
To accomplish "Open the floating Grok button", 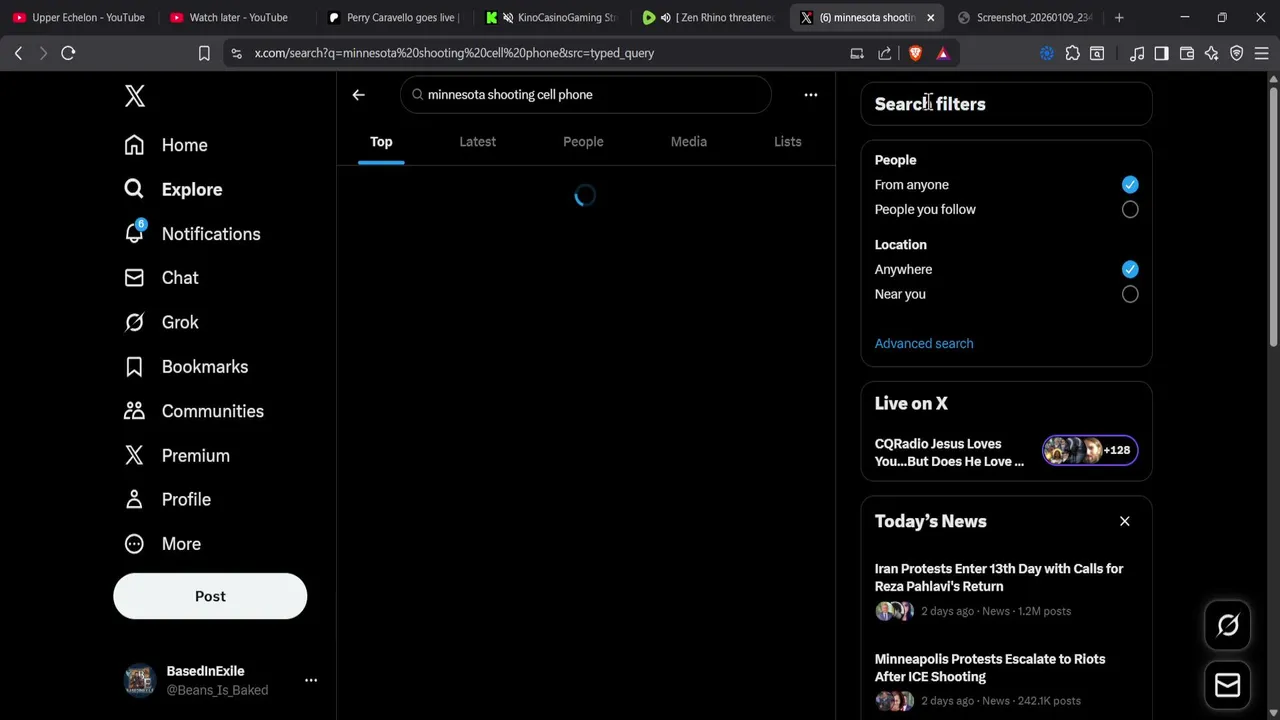I will 1228,626.
